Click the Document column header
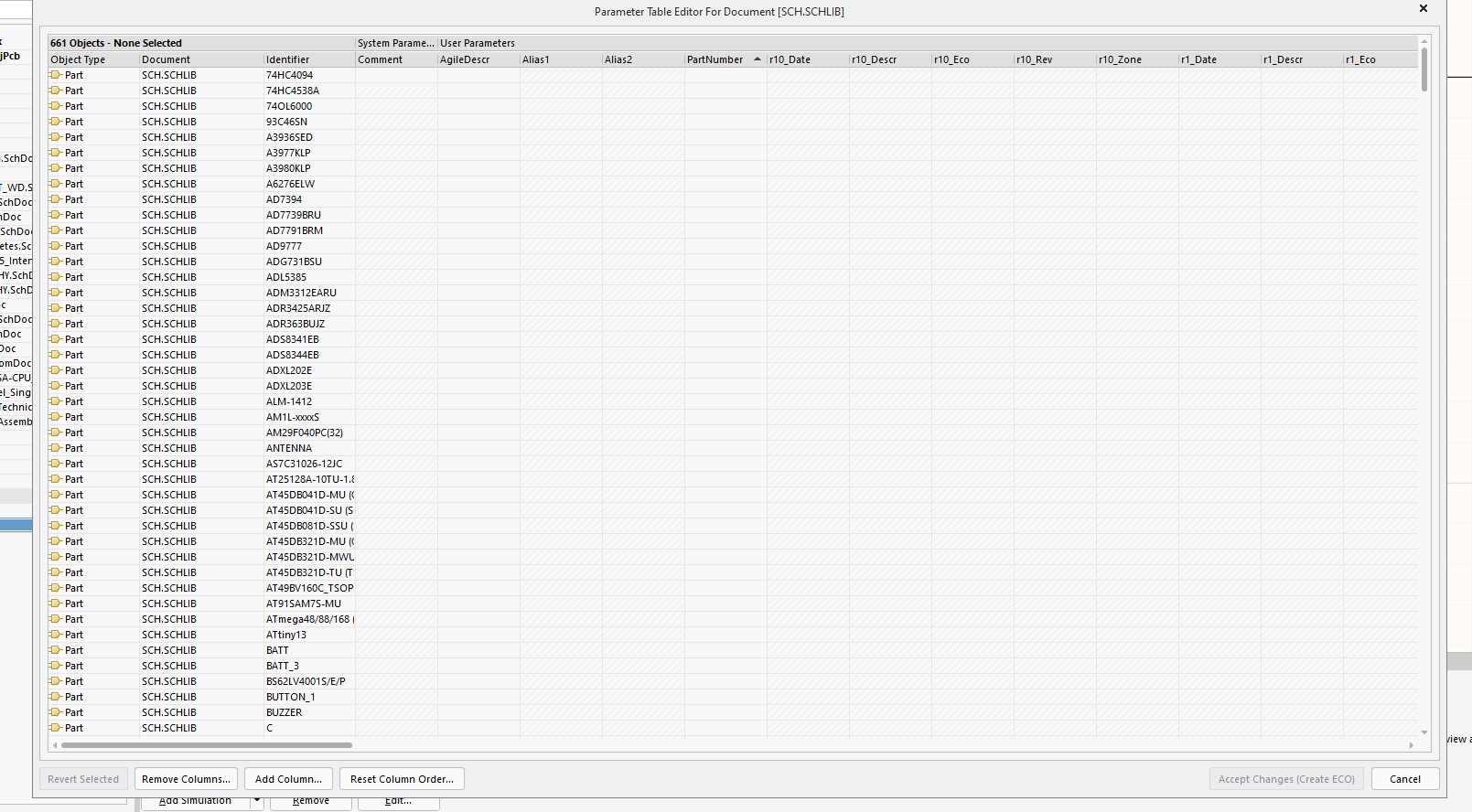 pyautogui.click(x=201, y=59)
